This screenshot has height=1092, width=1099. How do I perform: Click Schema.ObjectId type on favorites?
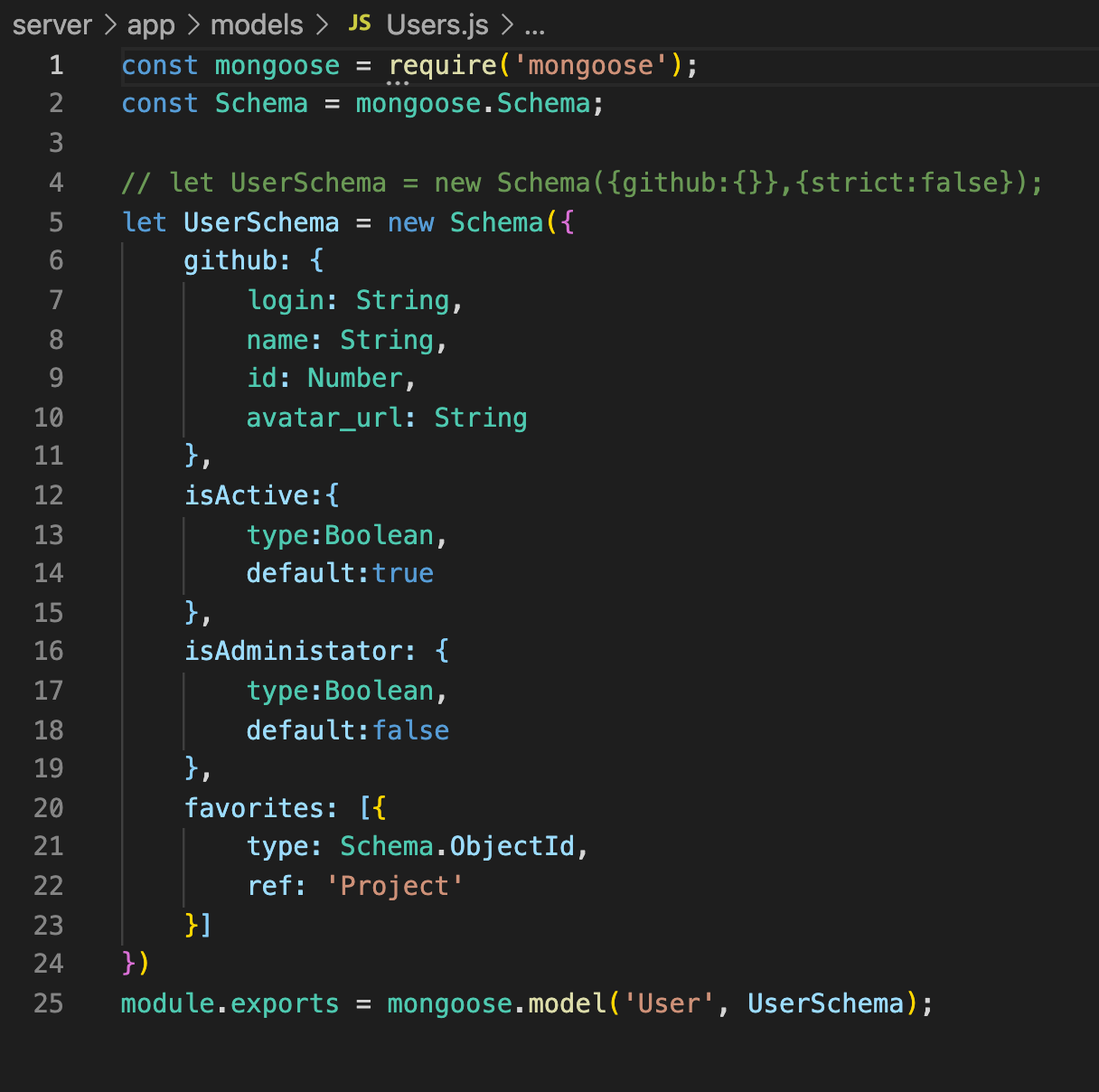click(457, 846)
